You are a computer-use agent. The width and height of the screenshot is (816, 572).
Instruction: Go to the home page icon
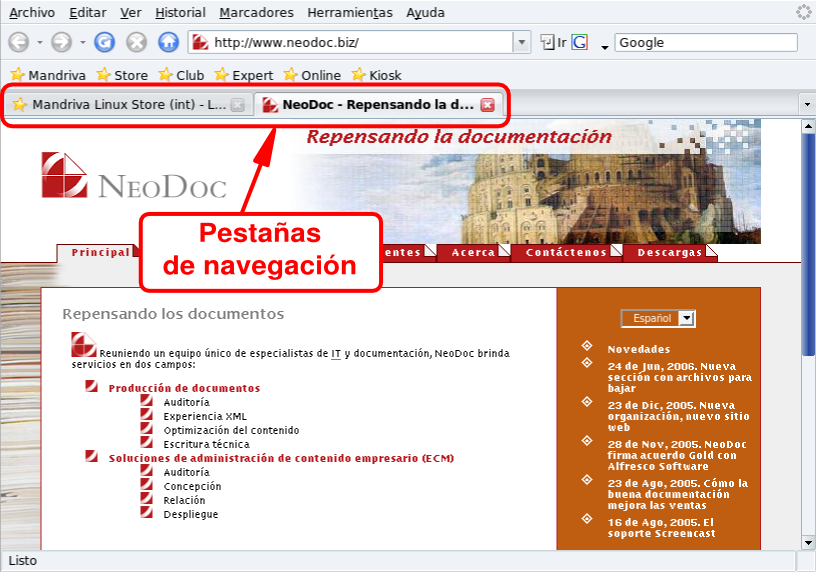coord(168,42)
